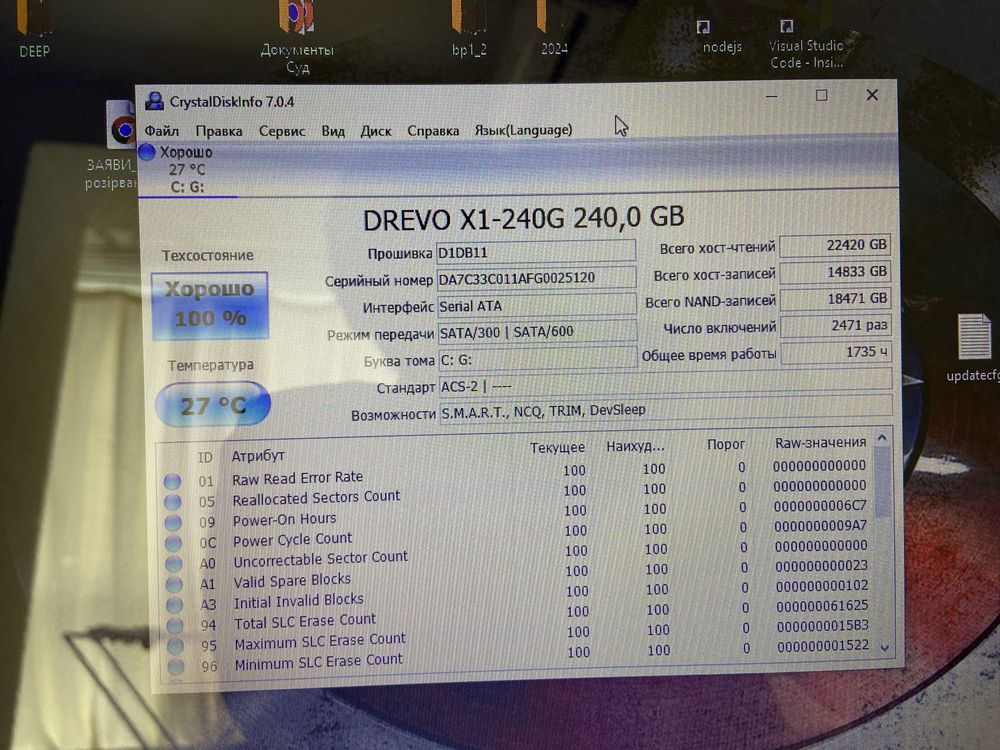Click the status dot for Uncorrectable Sector Count
Screen dimensions: 1000x750
tap(173, 563)
